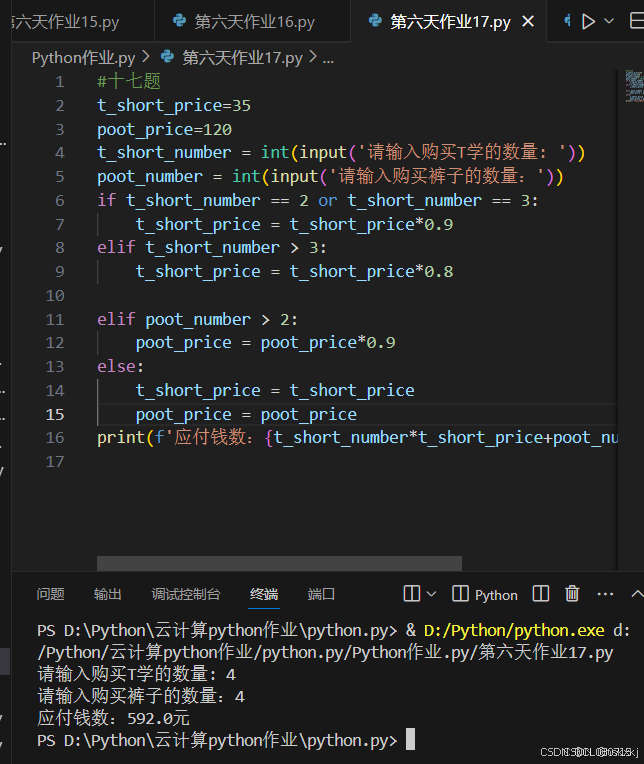Select the active 第六天作业17.py tab
Image resolution: width=644 pixels, height=764 pixels.
coord(448,21)
